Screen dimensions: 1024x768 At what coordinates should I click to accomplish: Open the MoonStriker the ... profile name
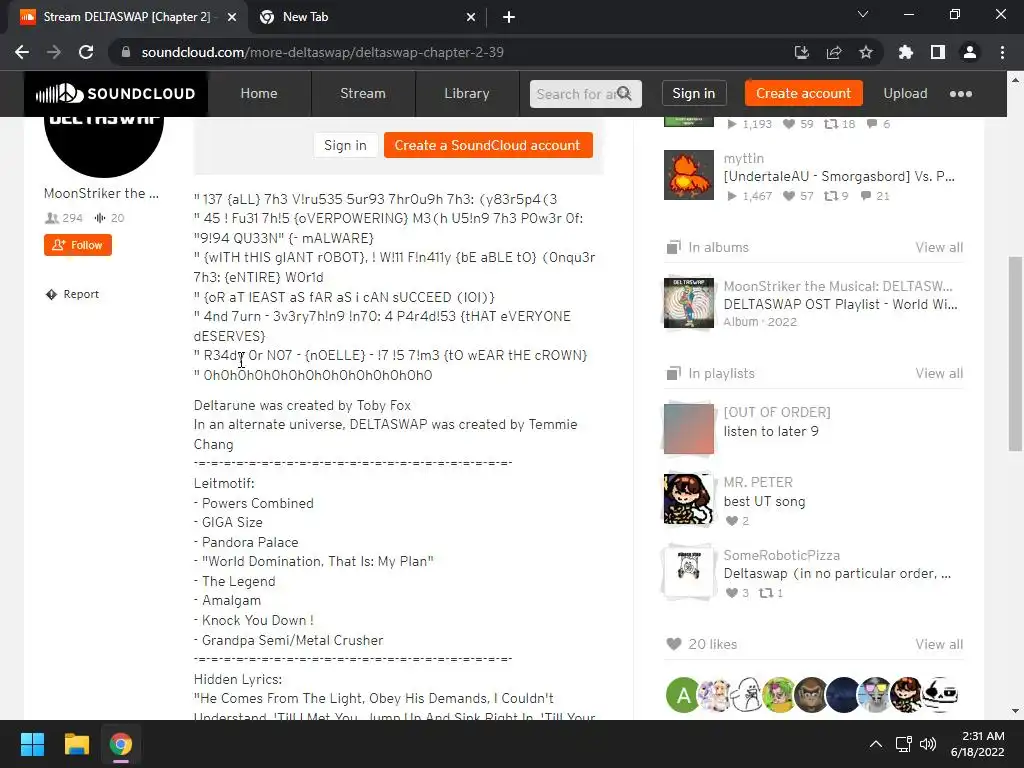coord(101,193)
